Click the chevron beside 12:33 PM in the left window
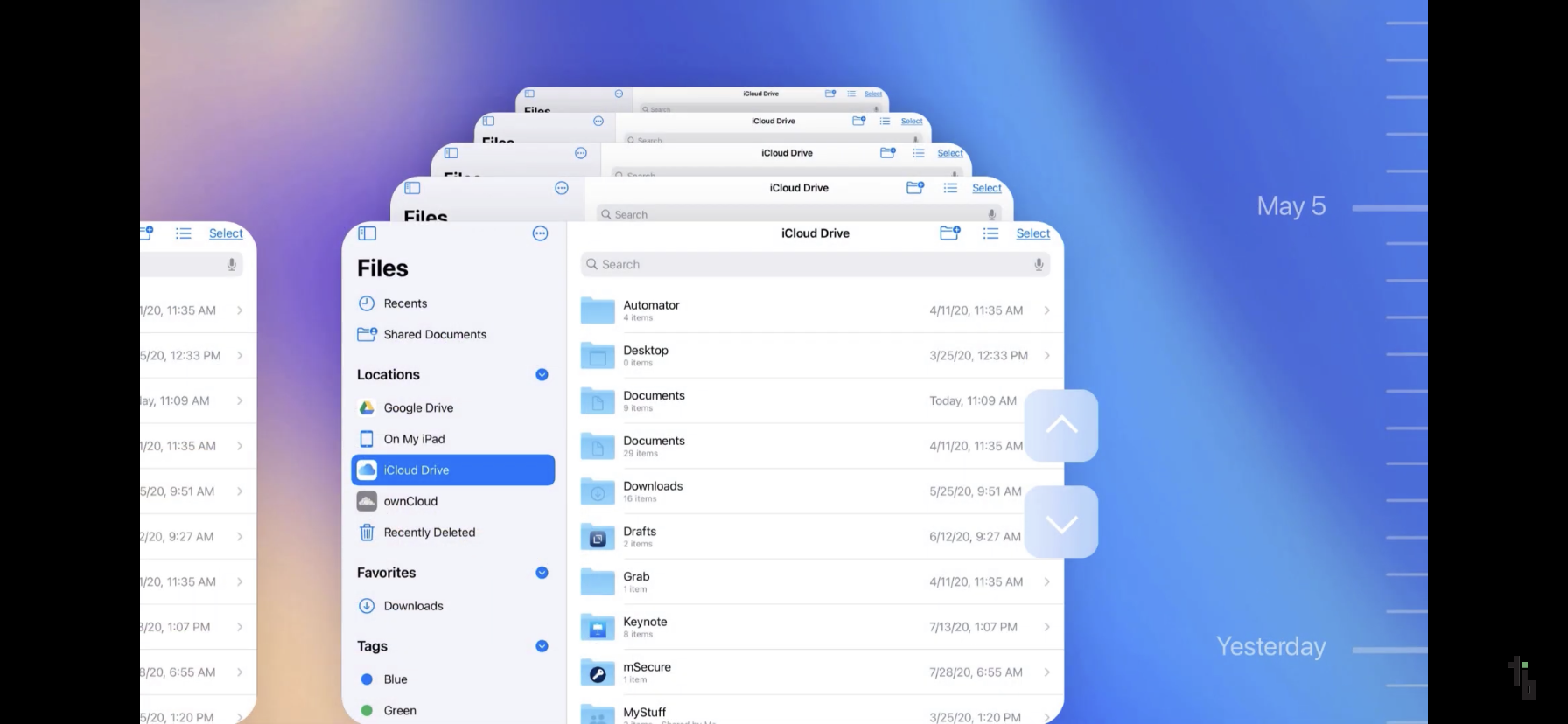Screen dimensions: 1568x724 (x=240, y=356)
